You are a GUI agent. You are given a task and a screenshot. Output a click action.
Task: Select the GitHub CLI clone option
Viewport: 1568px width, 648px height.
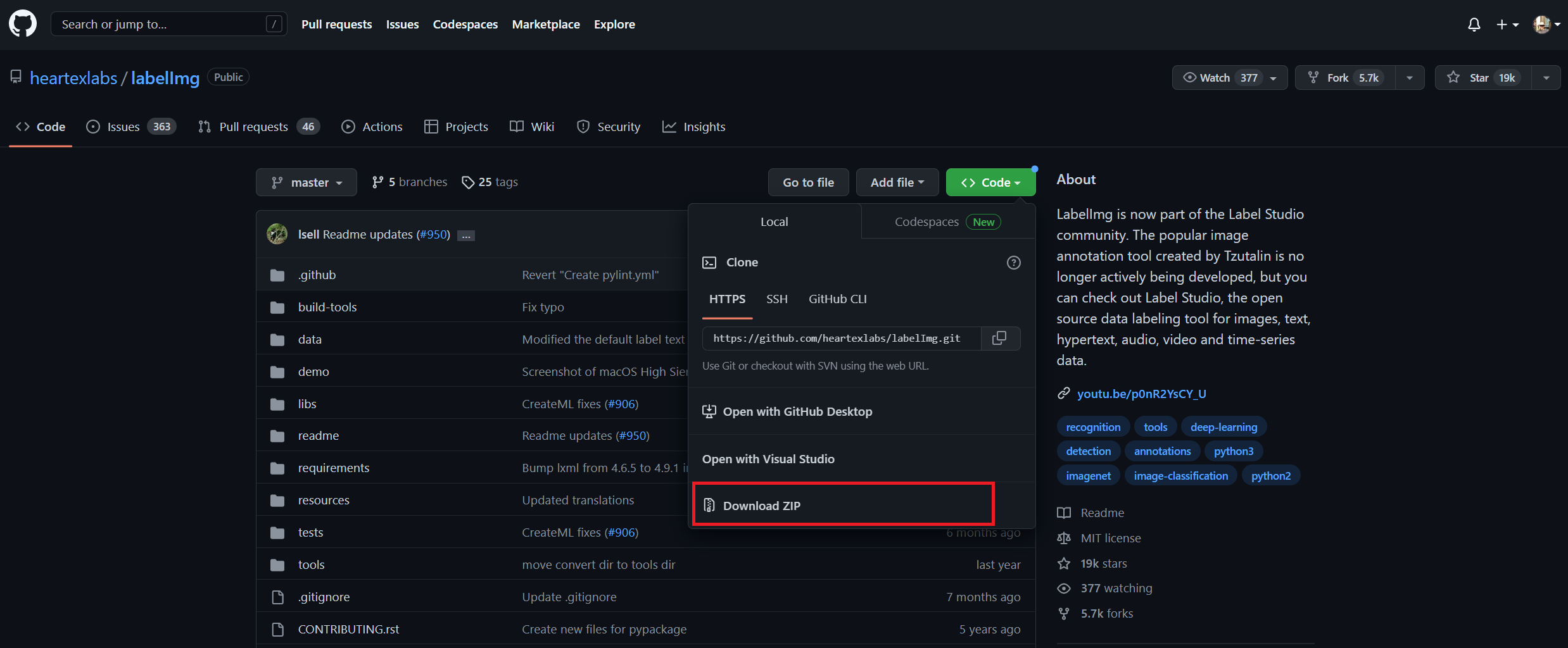pos(837,299)
